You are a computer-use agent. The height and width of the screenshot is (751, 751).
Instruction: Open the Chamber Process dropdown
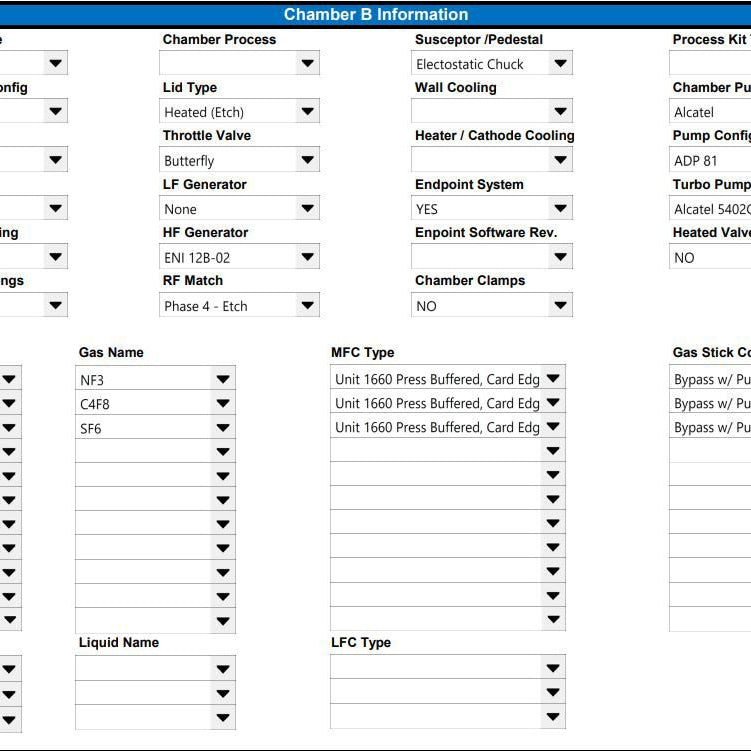[x=307, y=63]
